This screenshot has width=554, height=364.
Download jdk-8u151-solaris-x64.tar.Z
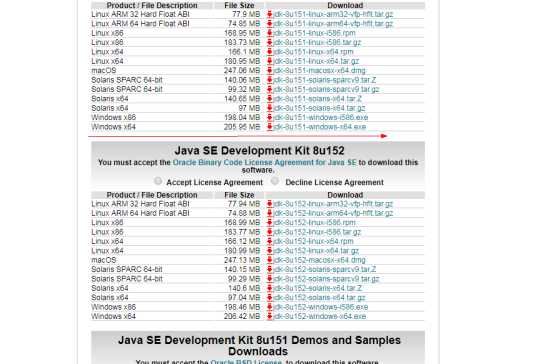[318, 99]
